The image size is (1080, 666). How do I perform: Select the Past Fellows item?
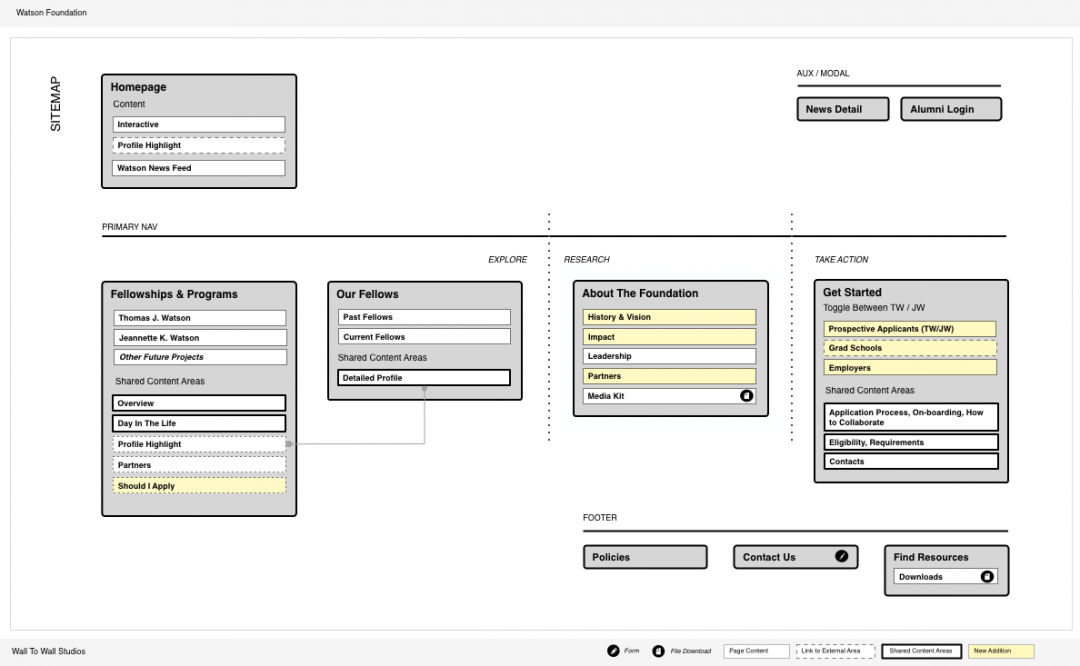pos(424,317)
